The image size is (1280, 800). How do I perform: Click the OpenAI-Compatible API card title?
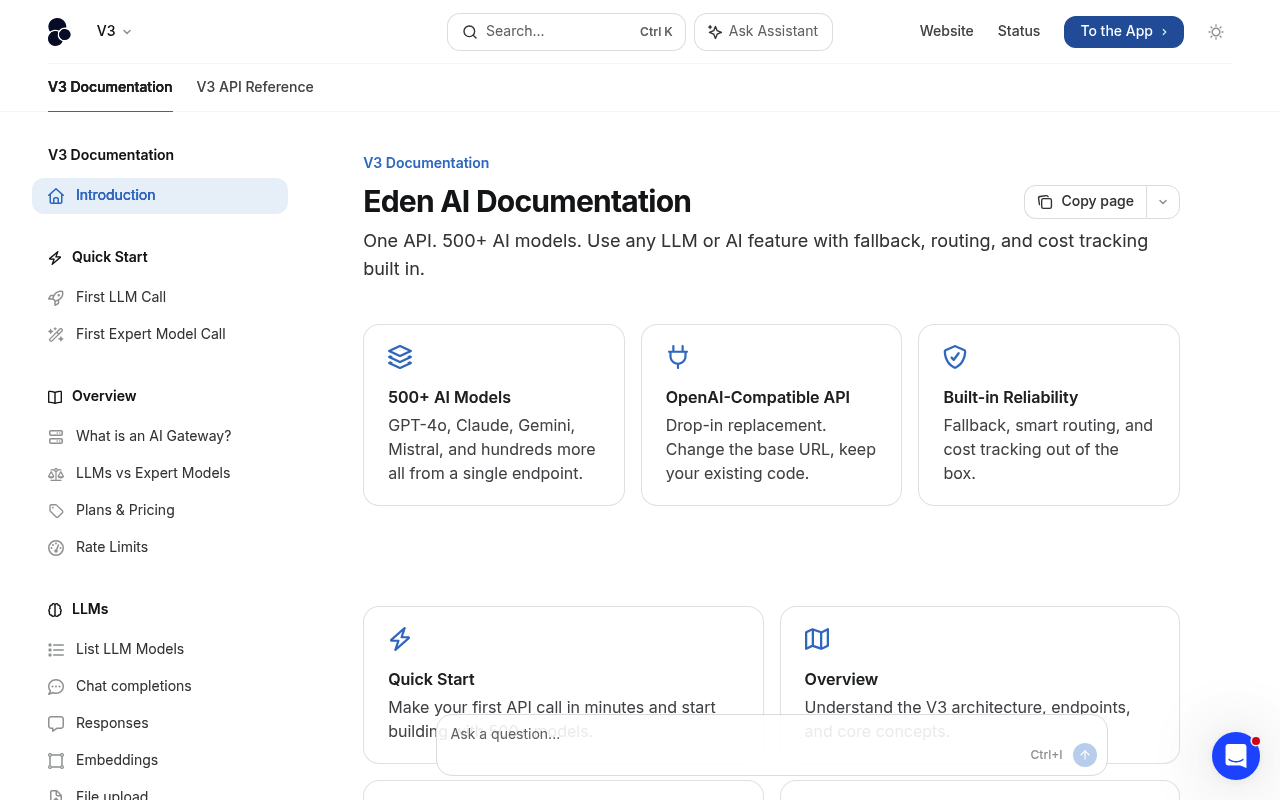click(x=758, y=397)
